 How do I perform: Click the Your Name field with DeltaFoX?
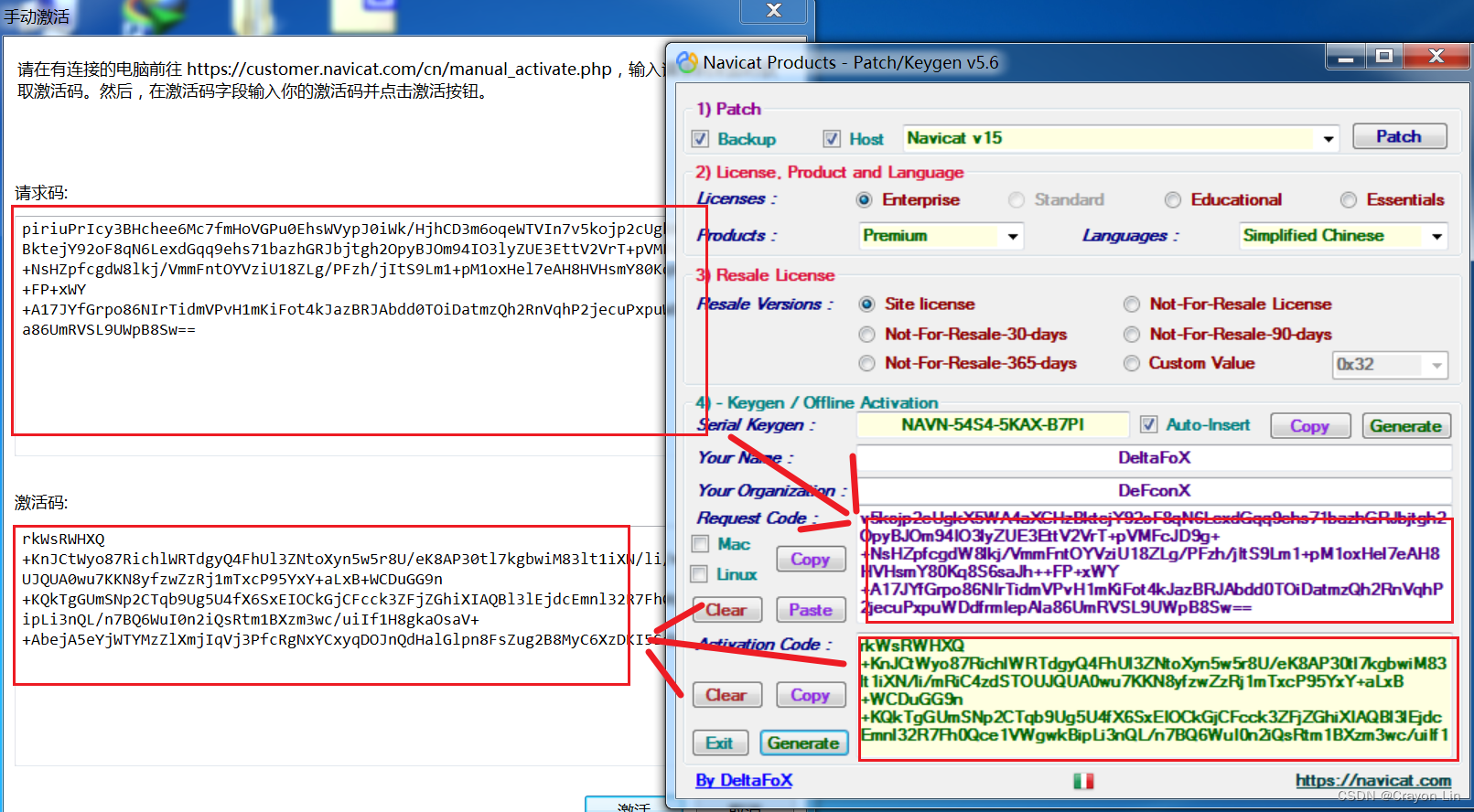pos(1154,457)
